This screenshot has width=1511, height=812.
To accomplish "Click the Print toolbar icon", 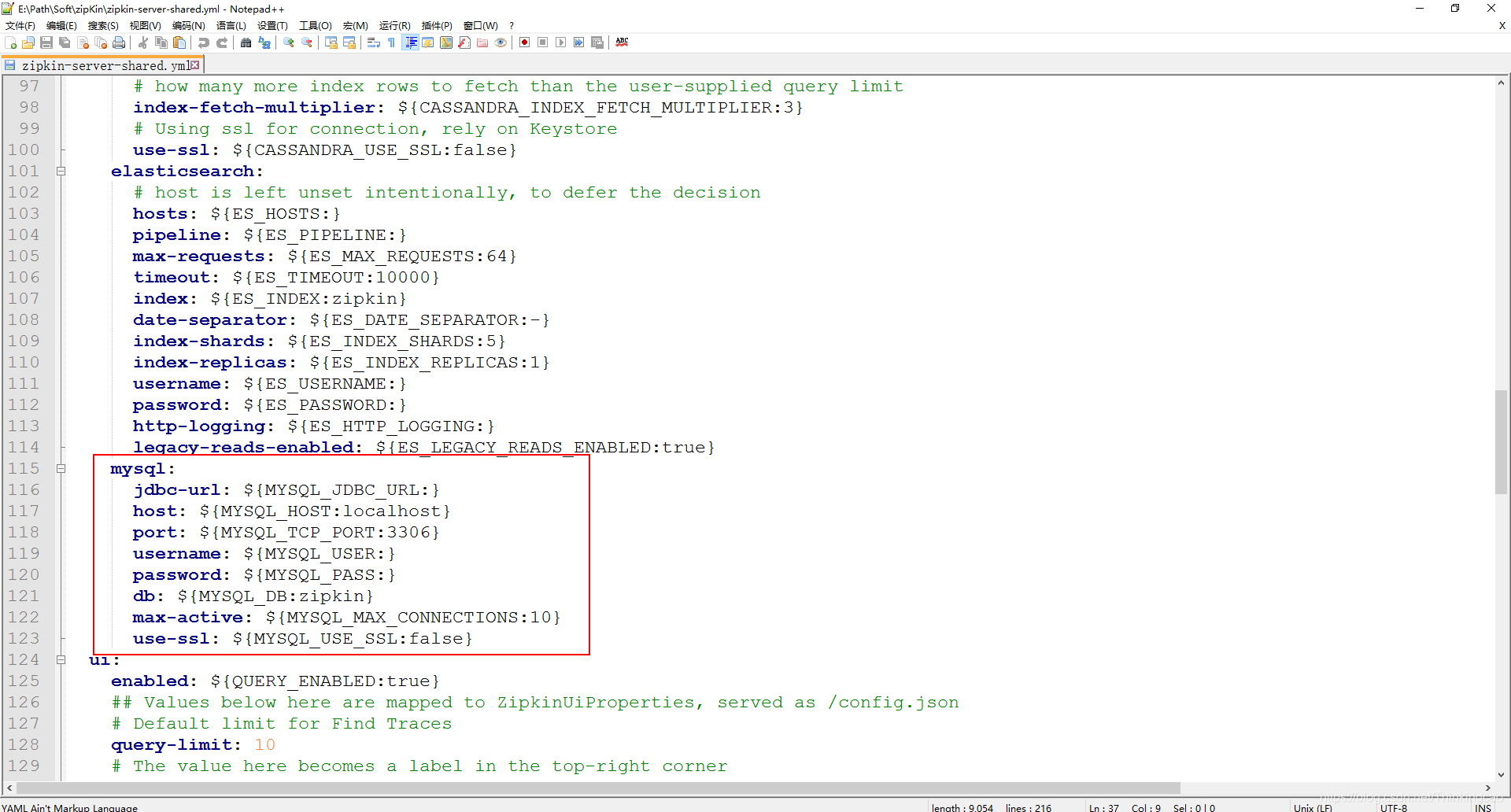I will coord(119,42).
